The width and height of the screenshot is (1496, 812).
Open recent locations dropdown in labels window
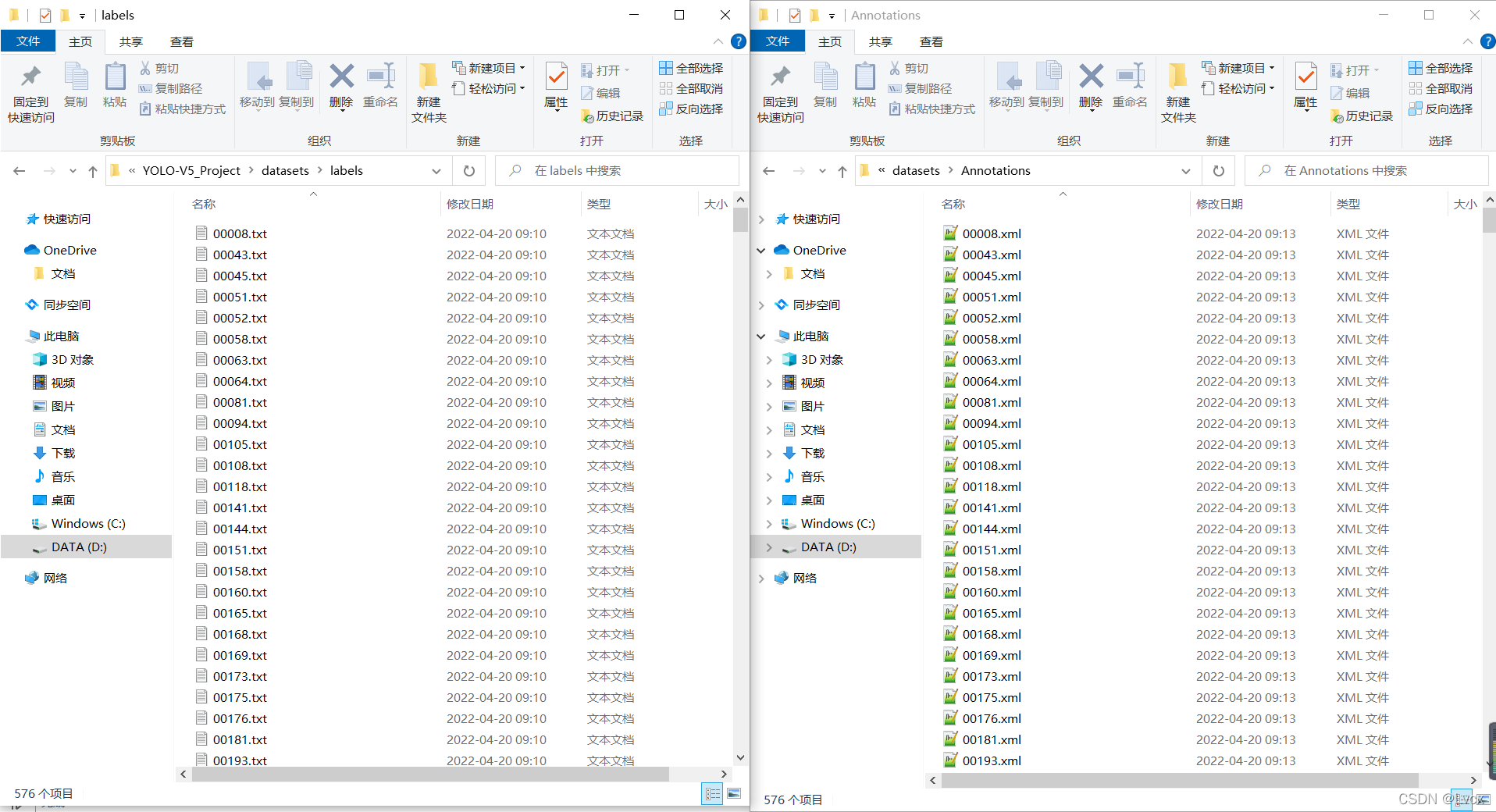[x=73, y=171]
